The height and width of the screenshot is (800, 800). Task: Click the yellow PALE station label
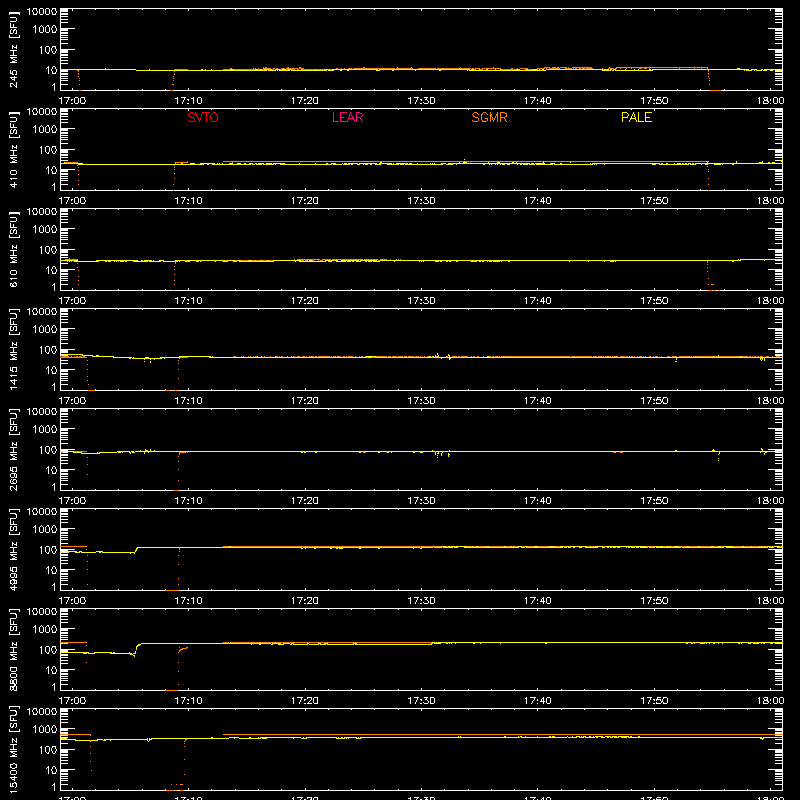[636, 117]
